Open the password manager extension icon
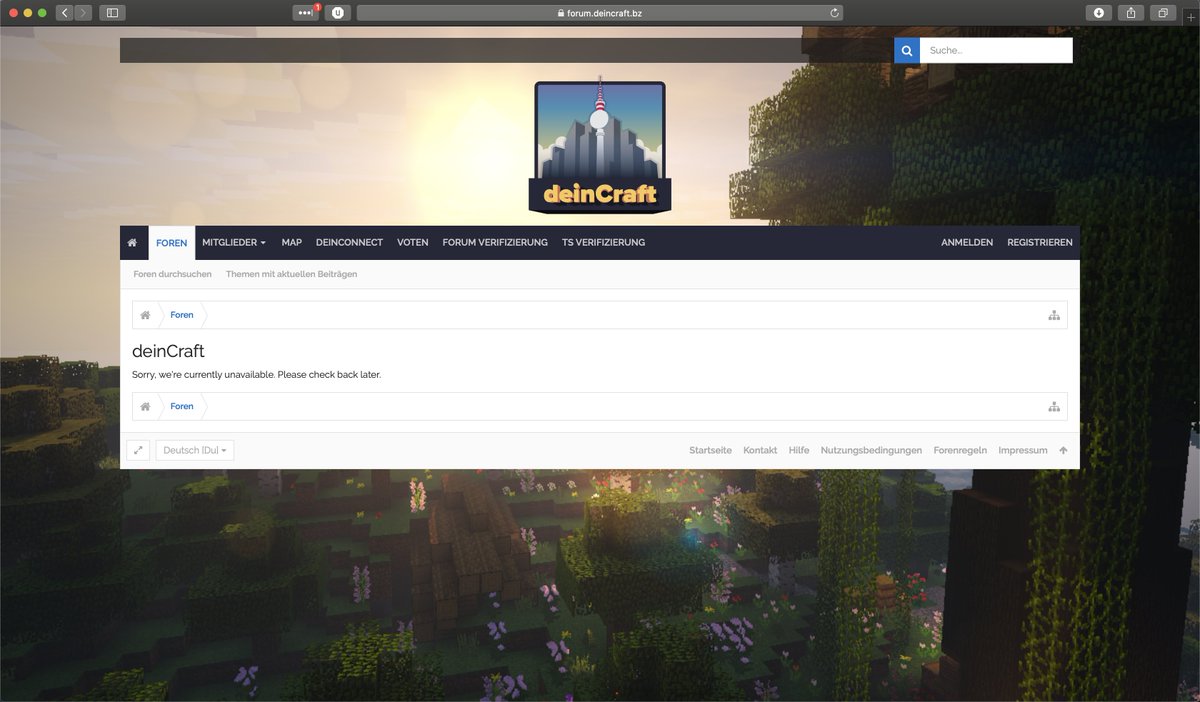The height and width of the screenshot is (702, 1200). click(x=306, y=13)
